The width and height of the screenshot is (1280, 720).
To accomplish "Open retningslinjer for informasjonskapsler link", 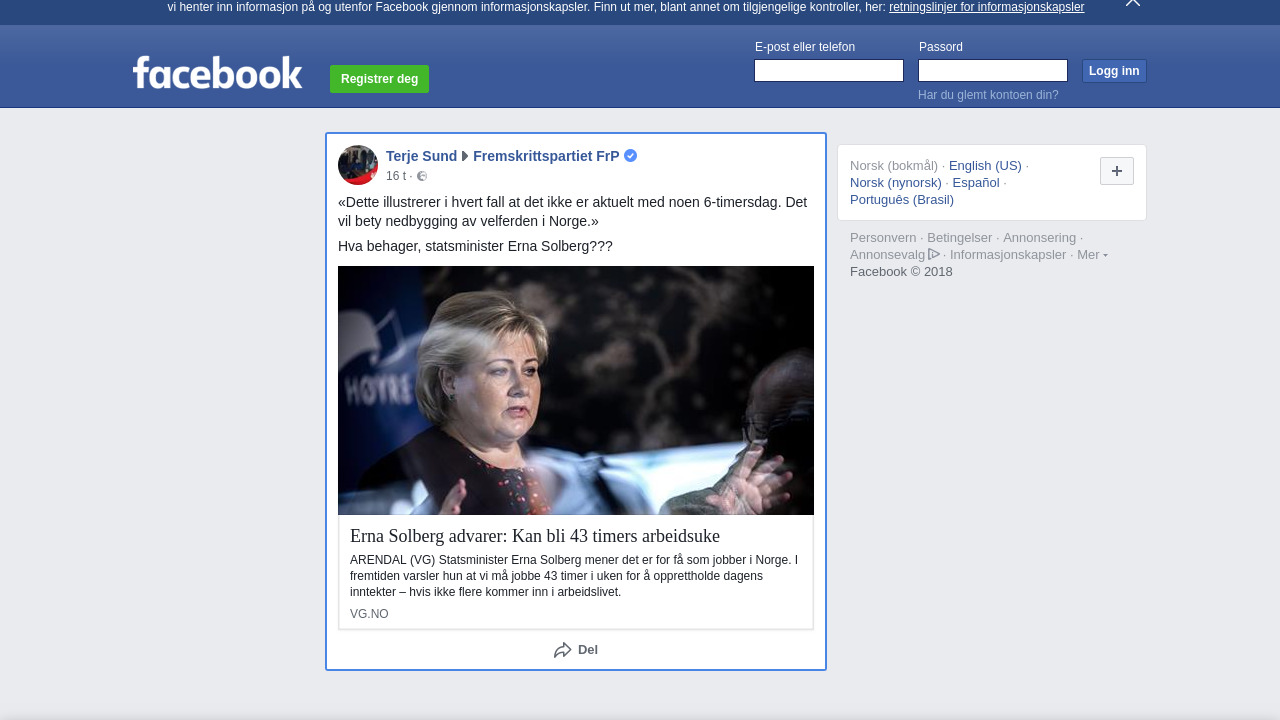I will (x=986, y=7).
